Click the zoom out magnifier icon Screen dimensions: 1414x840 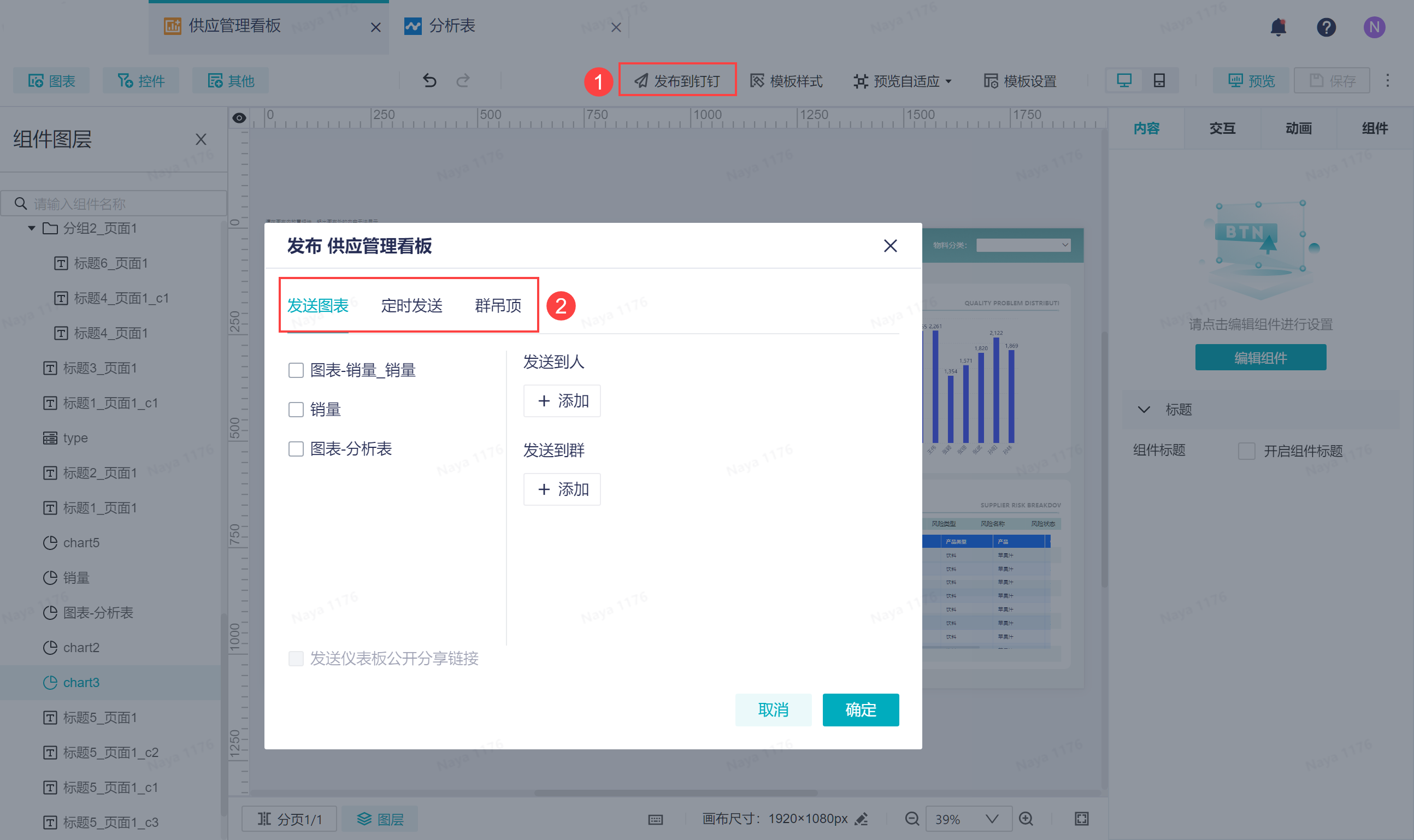(912, 819)
